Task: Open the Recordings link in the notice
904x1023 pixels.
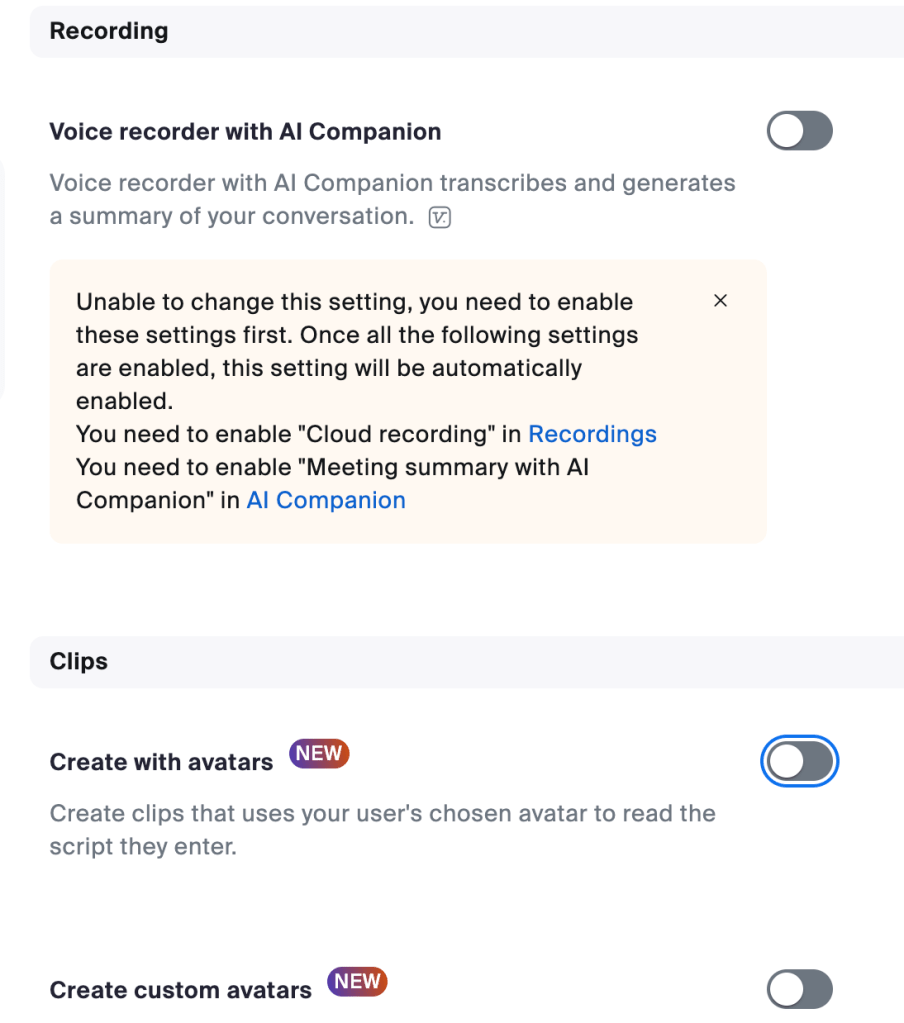Action: (592, 434)
